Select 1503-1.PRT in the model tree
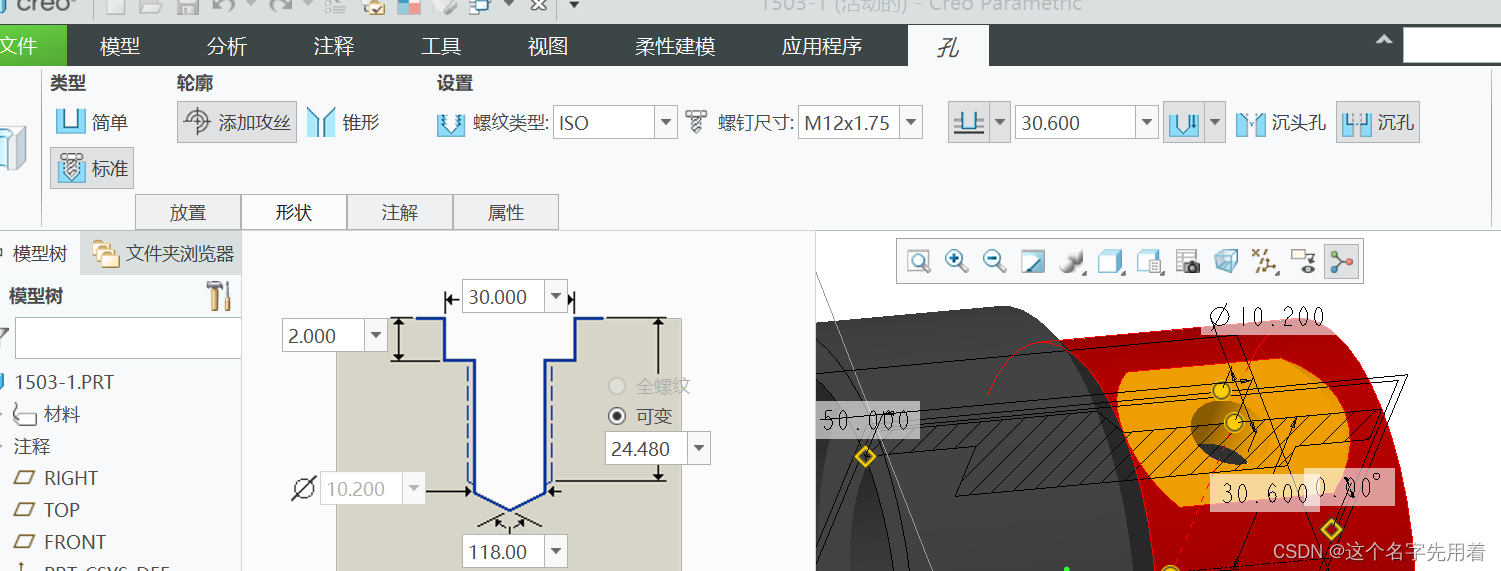The width and height of the screenshot is (1501, 571). click(x=64, y=382)
